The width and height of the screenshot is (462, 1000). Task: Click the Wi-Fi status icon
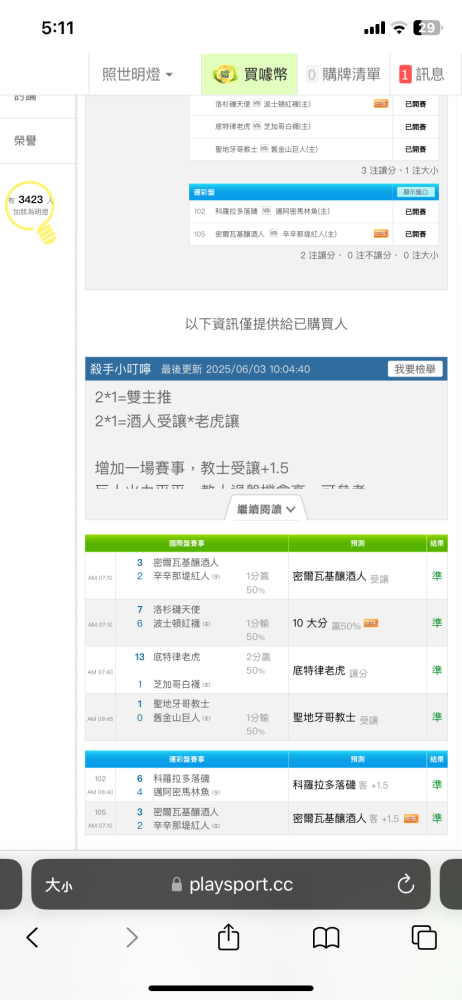pos(399,28)
